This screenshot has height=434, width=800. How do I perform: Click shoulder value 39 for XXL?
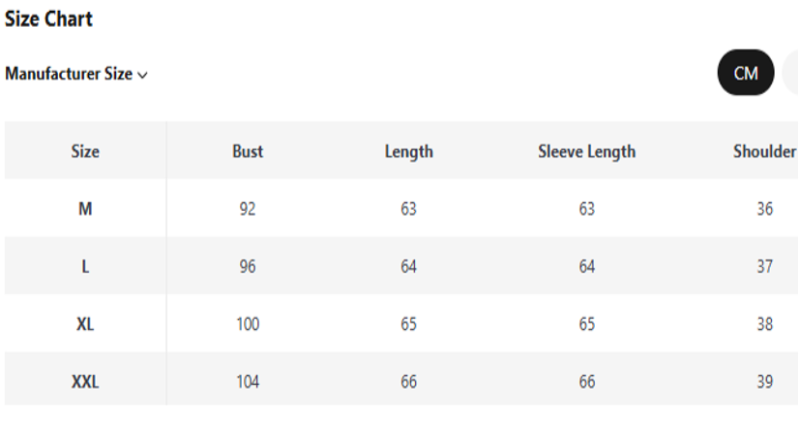[x=765, y=381]
